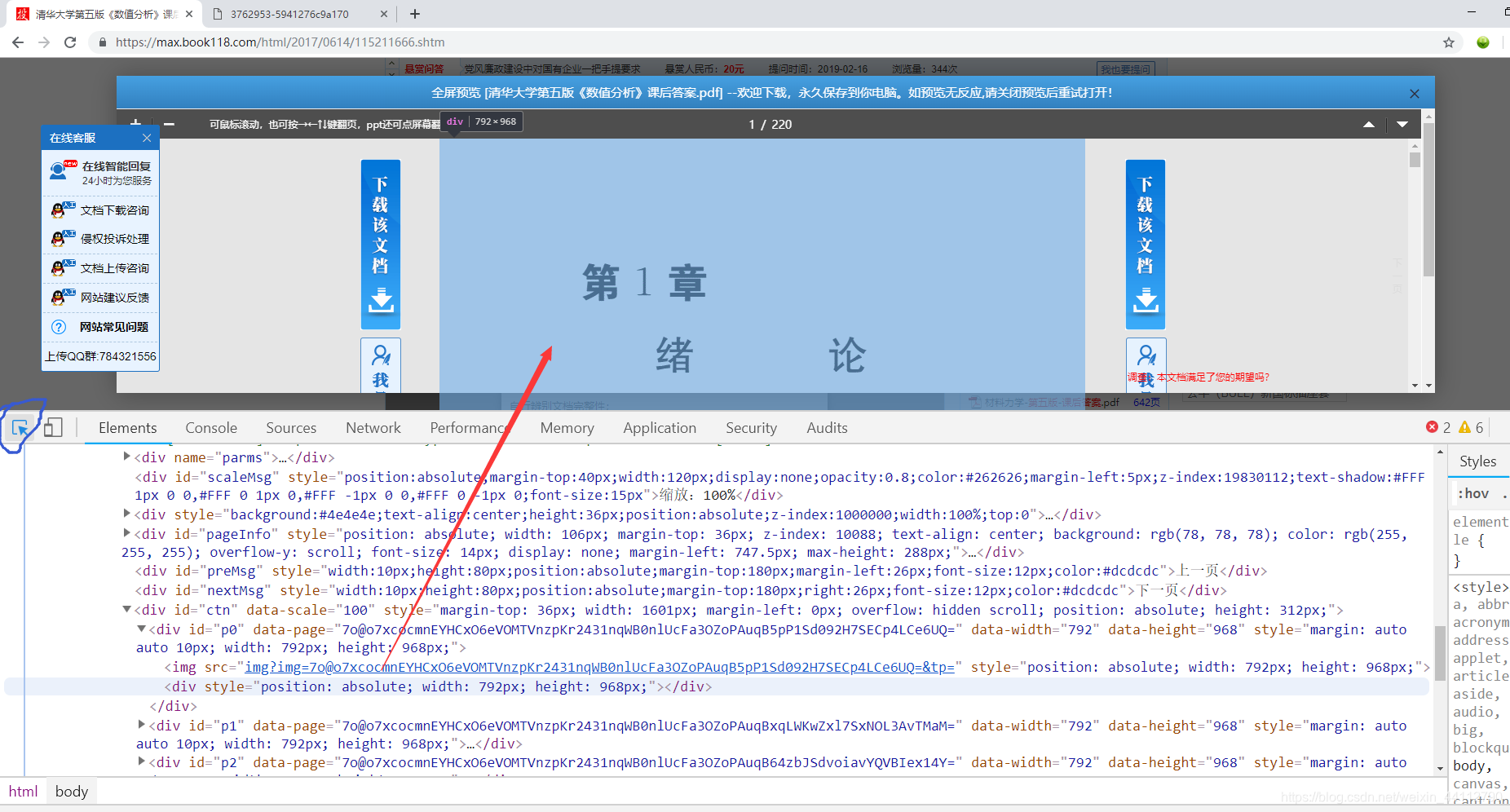Click the browser forward arrow
This screenshot has width=1510, height=812.
(x=44, y=42)
